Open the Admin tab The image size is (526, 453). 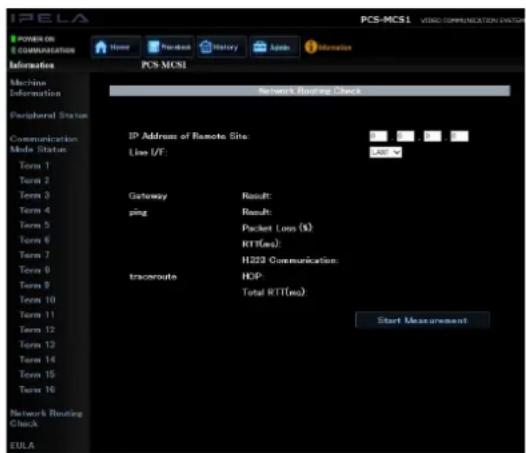point(274,47)
